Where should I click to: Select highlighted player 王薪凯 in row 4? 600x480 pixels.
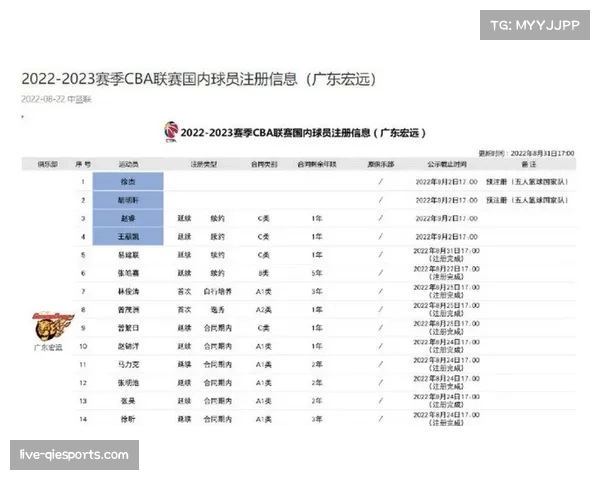(128, 237)
